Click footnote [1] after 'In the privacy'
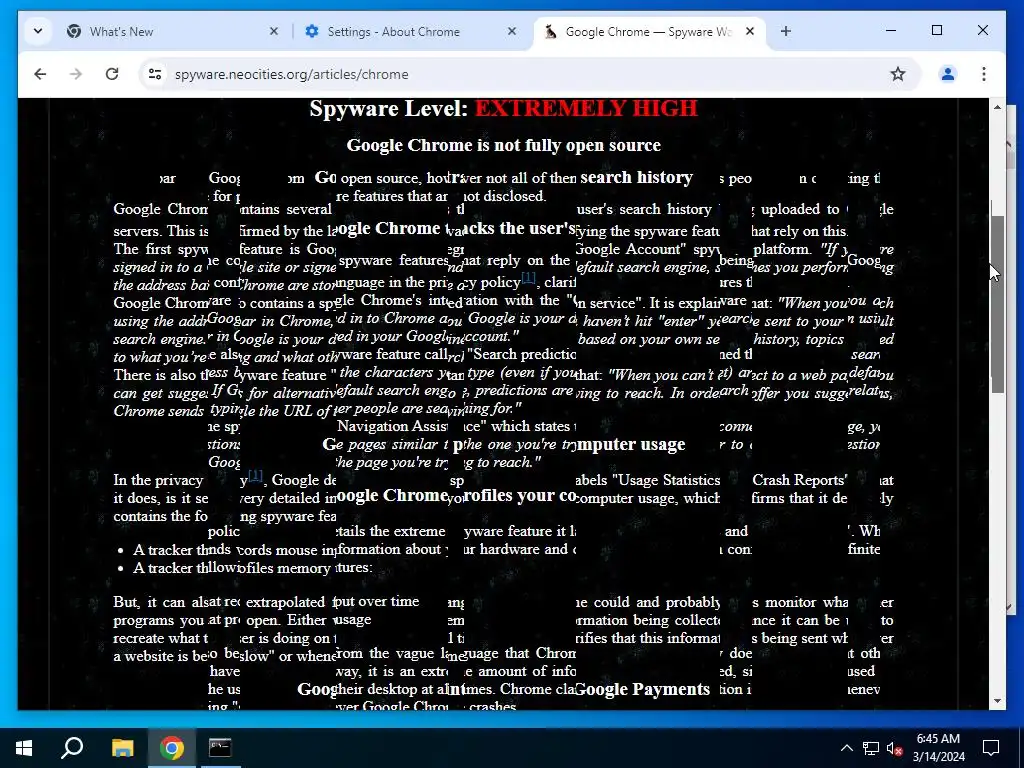 [x=255, y=476]
